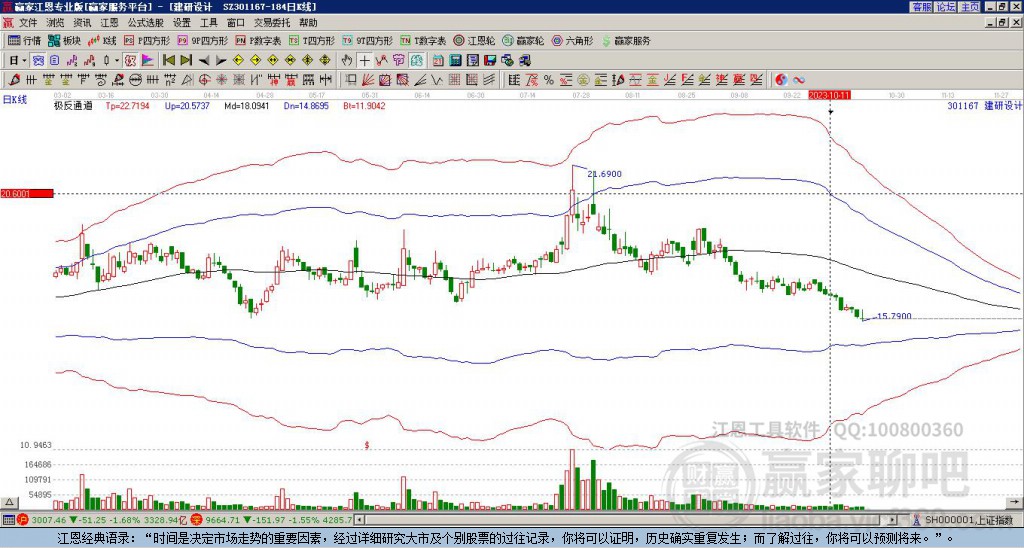Jump to the first bar icon
Screen dimensions: 1024x548
[x=168, y=61]
